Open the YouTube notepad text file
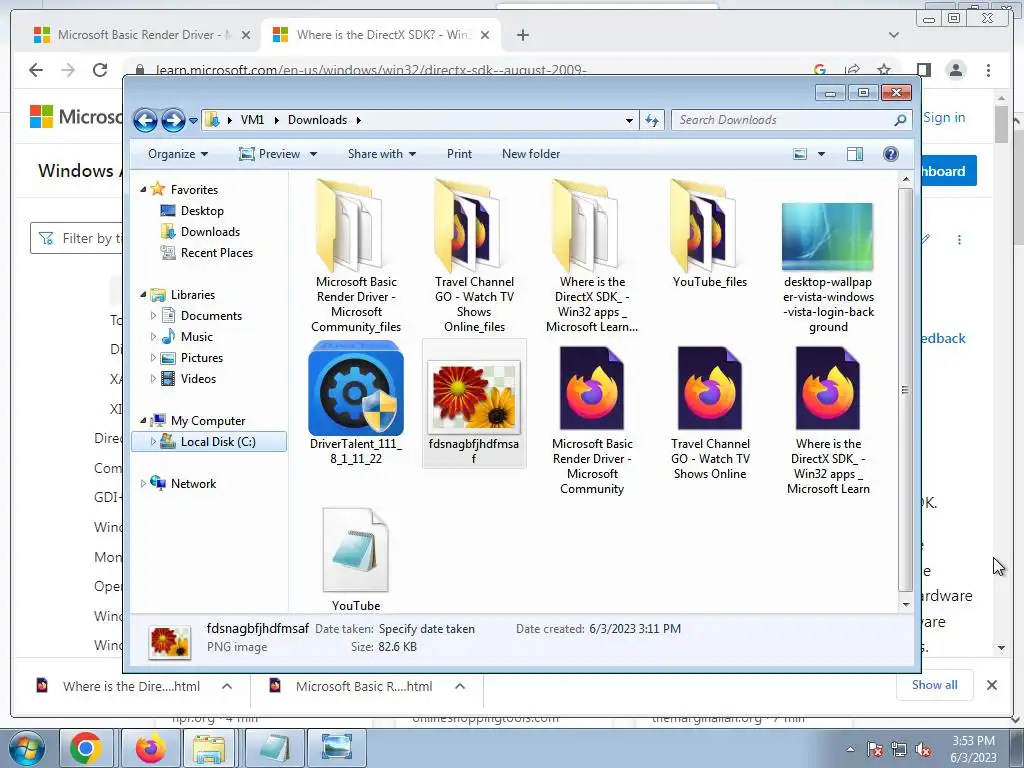The image size is (1024, 768). [x=356, y=550]
